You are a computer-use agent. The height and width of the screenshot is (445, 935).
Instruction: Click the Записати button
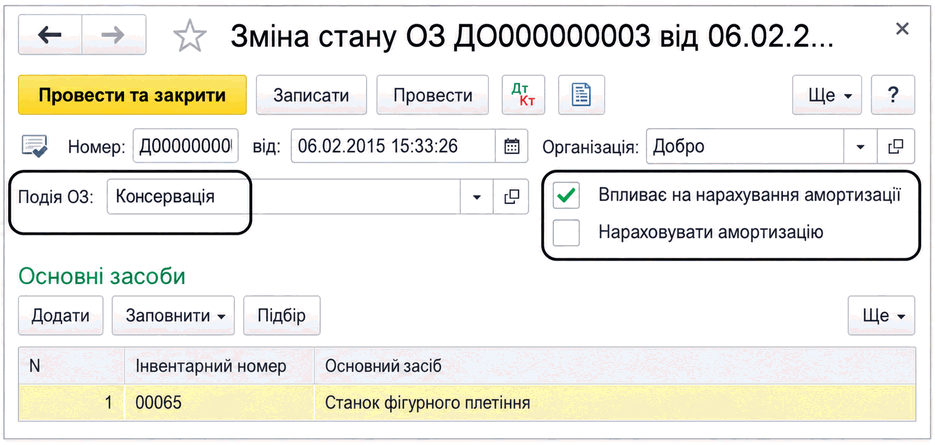pos(311,95)
